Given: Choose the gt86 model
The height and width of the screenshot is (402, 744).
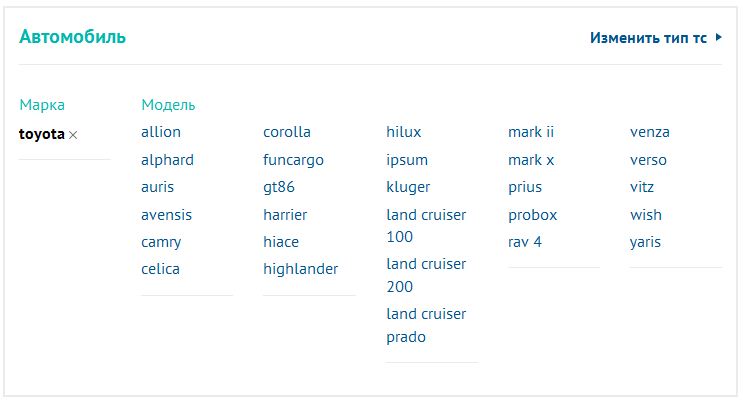Looking at the screenshot, I should click(279, 187).
